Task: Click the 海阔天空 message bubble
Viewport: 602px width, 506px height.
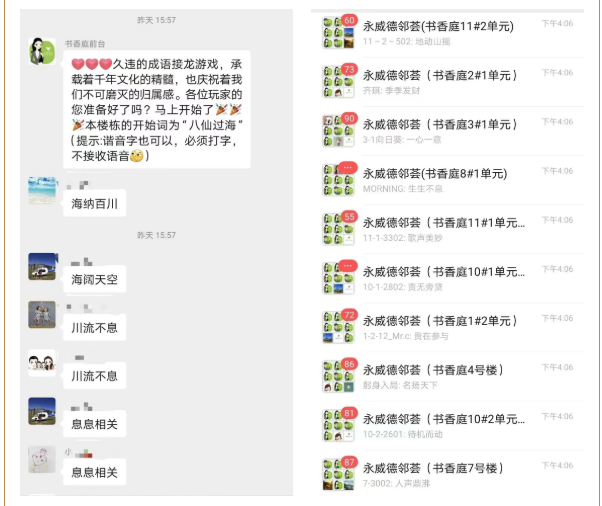Action: point(94,279)
